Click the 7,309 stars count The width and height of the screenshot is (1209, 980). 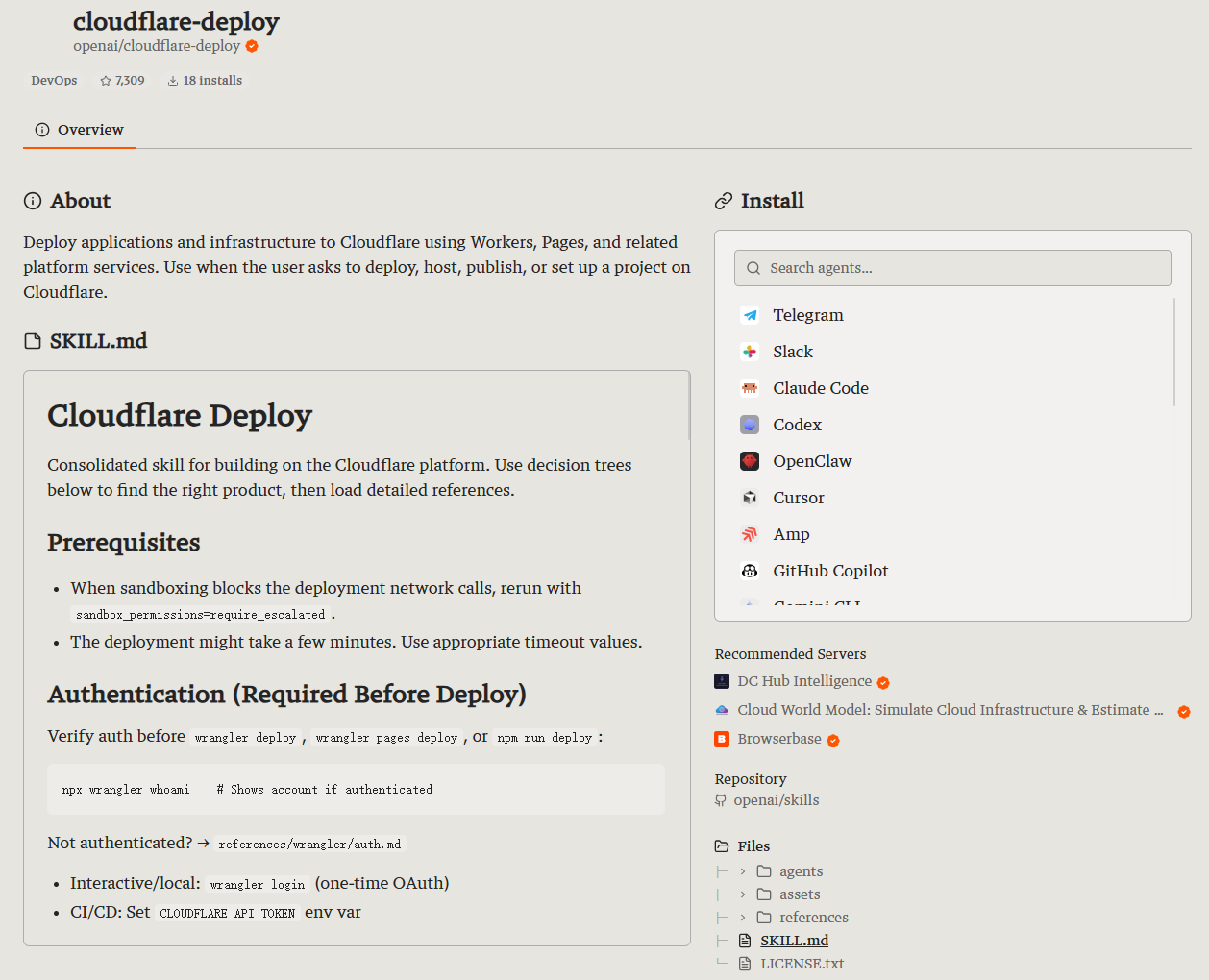pyautogui.click(x=130, y=81)
